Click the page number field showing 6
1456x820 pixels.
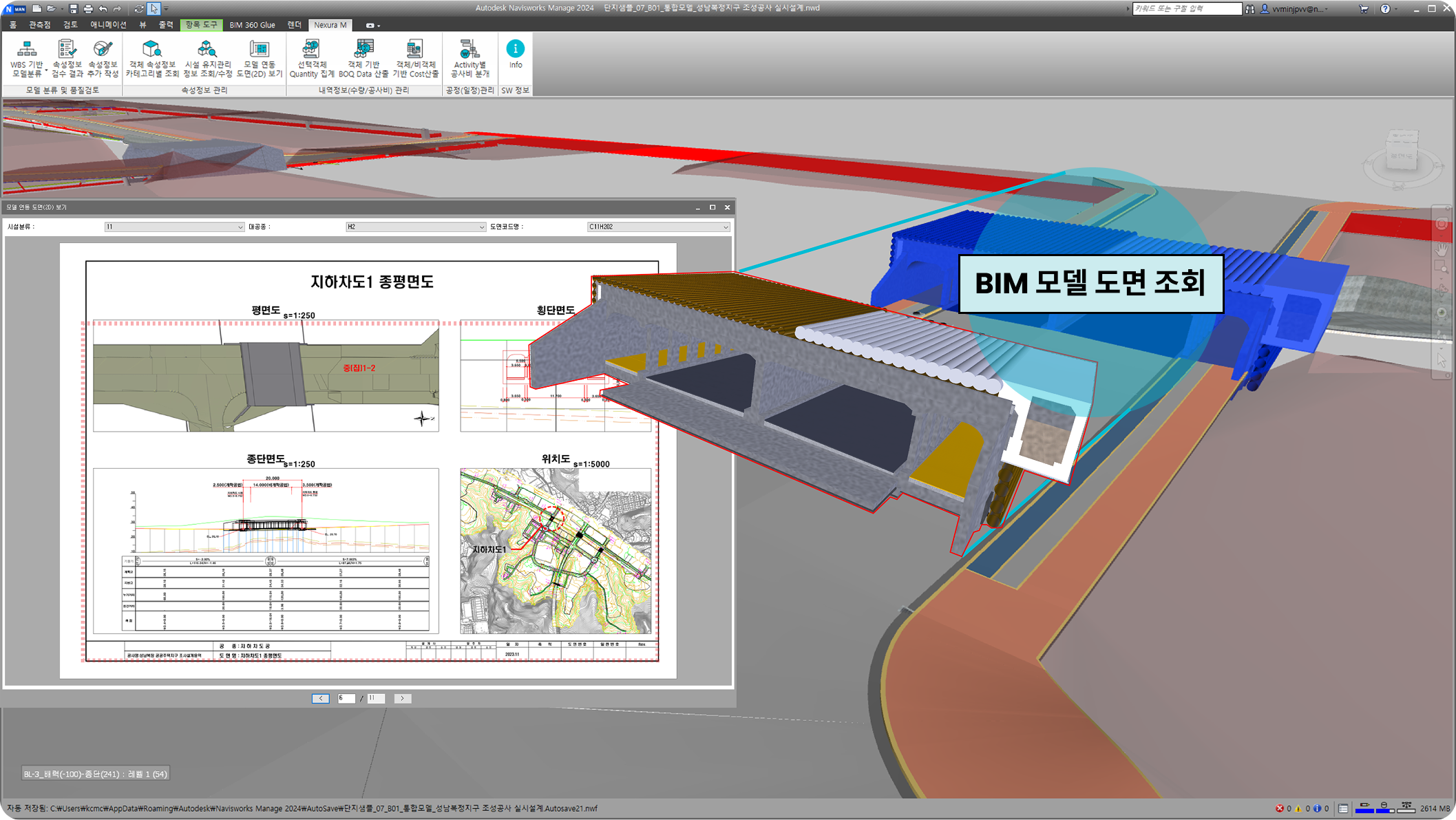[x=346, y=698]
